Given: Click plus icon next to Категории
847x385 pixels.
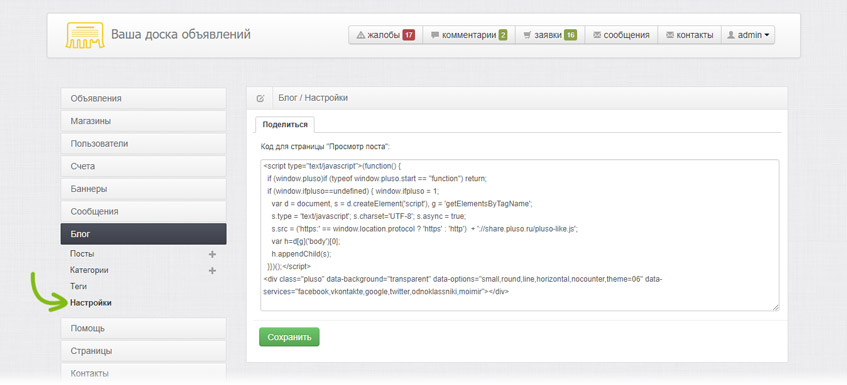Looking at the screenshot, I should click(x=212, y=271).
